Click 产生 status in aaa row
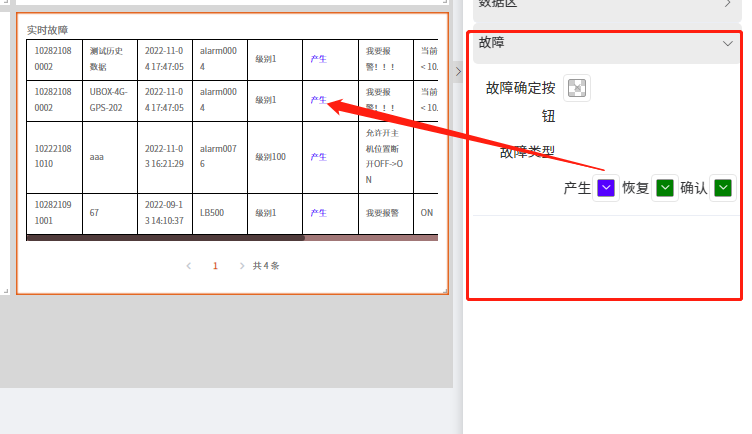Image resolution: width=752 pixels, height=434 pixels. (x=318, y=157)
